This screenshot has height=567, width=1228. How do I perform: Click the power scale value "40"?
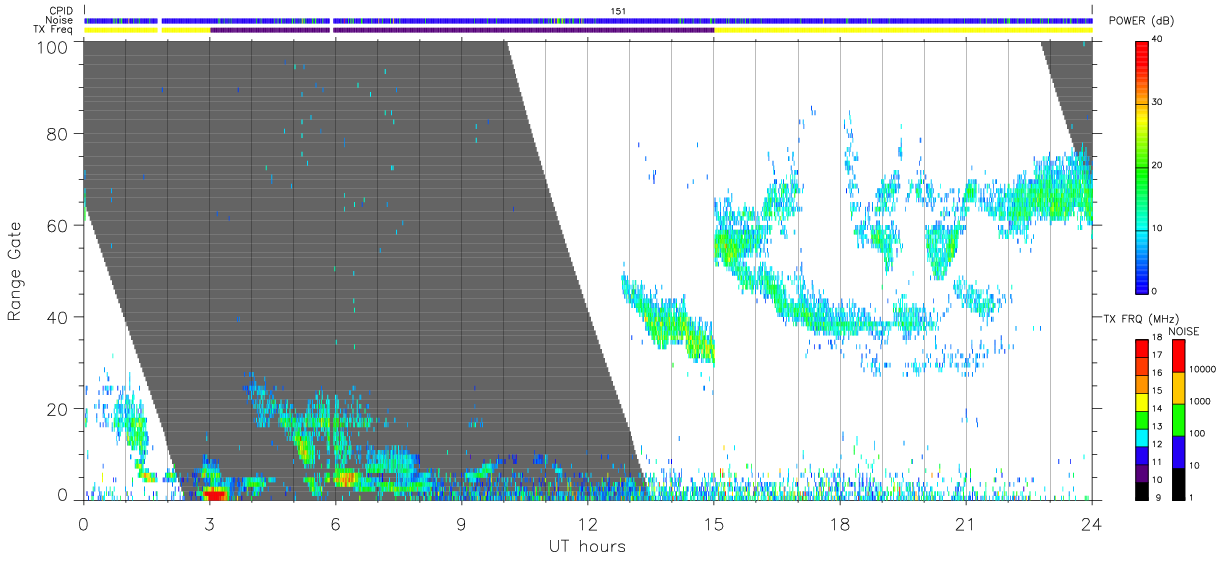(x=1158, y=40)
